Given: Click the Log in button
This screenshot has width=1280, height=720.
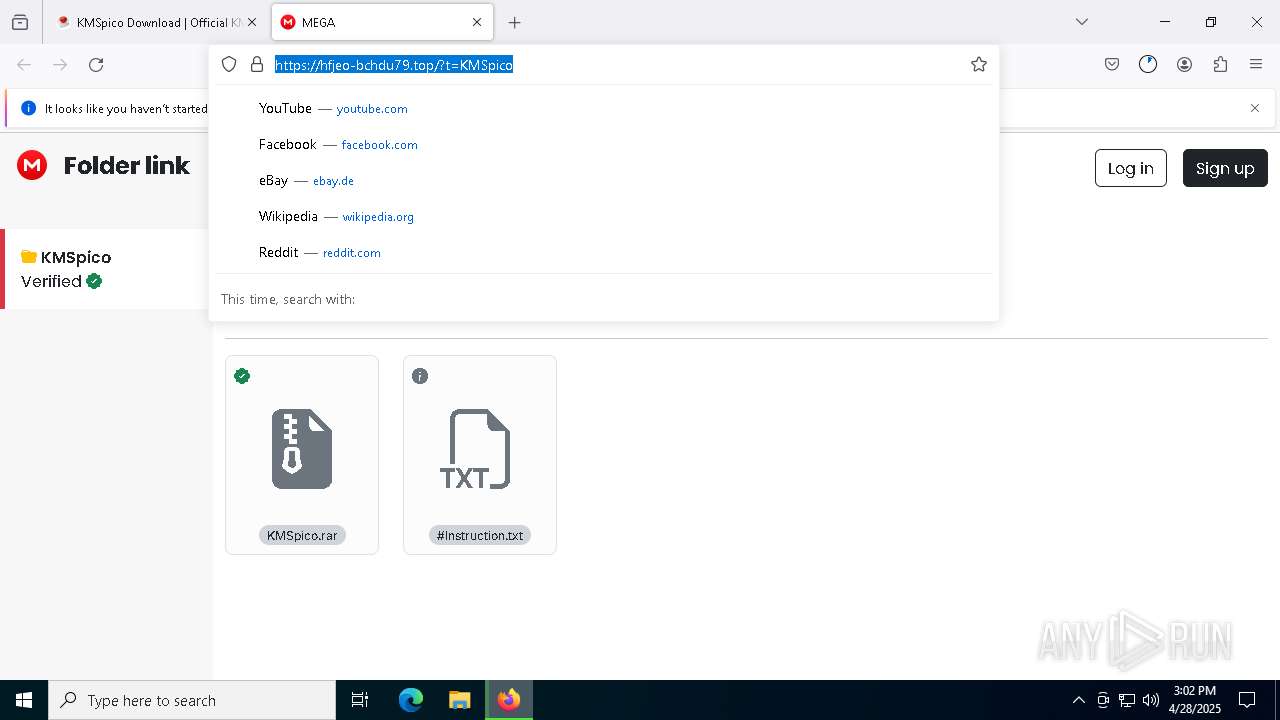Looking at the screenshot, I should [1130, 168].
